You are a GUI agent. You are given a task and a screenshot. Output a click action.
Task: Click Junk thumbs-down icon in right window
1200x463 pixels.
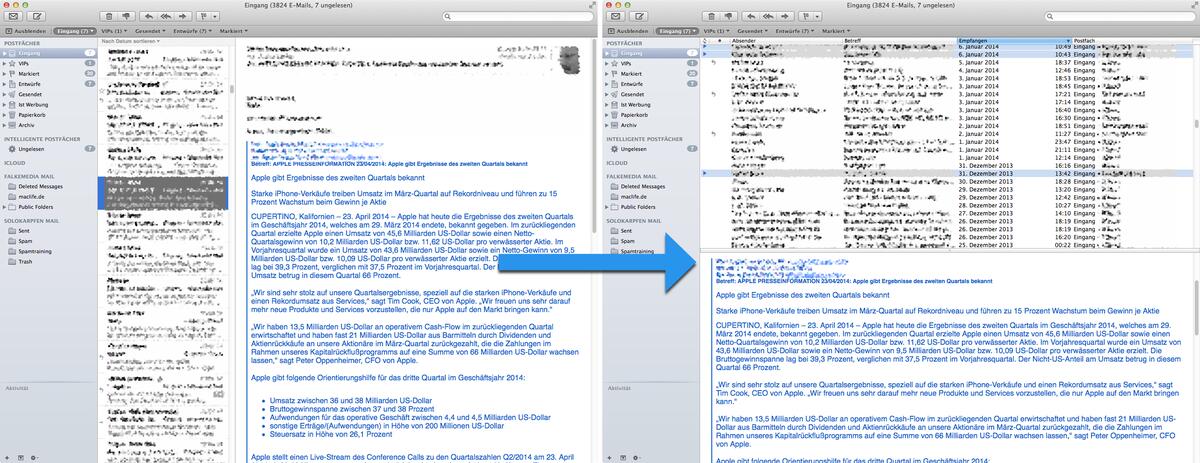pyautogui.click(x=727, y=17)
